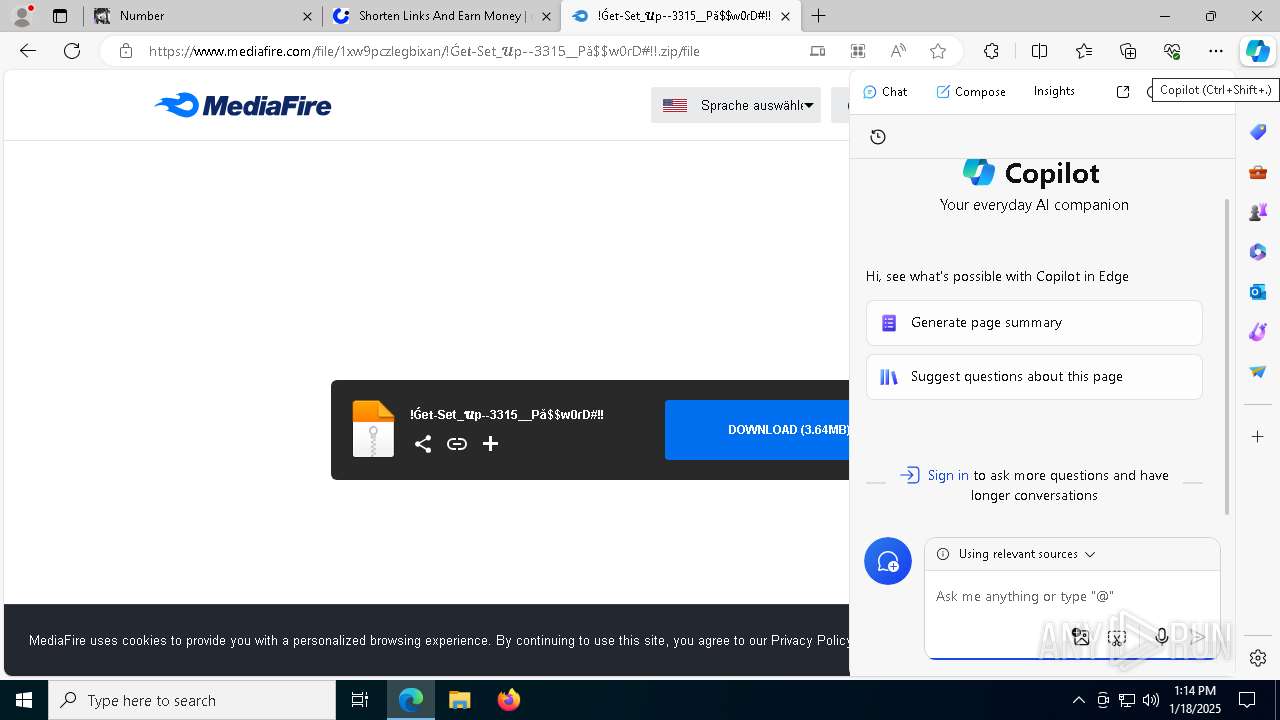The width and height of the screenshot is (1280, 720).
Task: Click the DOWNLOAD (3.64MB) button
Action: click(x=757, y=430)
